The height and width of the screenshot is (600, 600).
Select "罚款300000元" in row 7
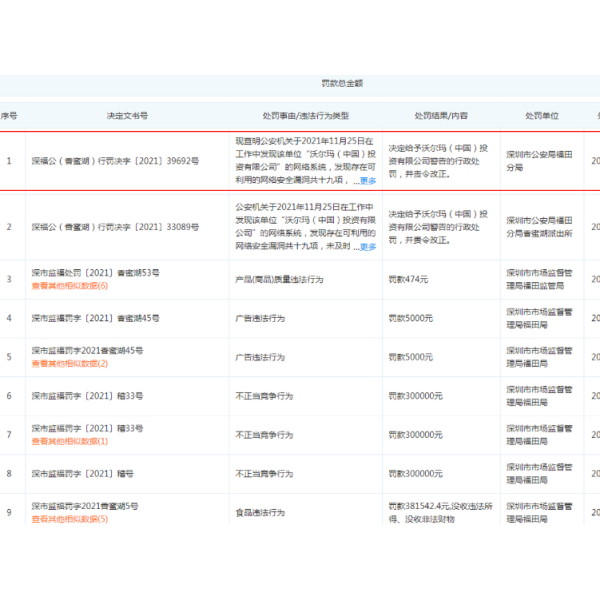pos(416,435)
